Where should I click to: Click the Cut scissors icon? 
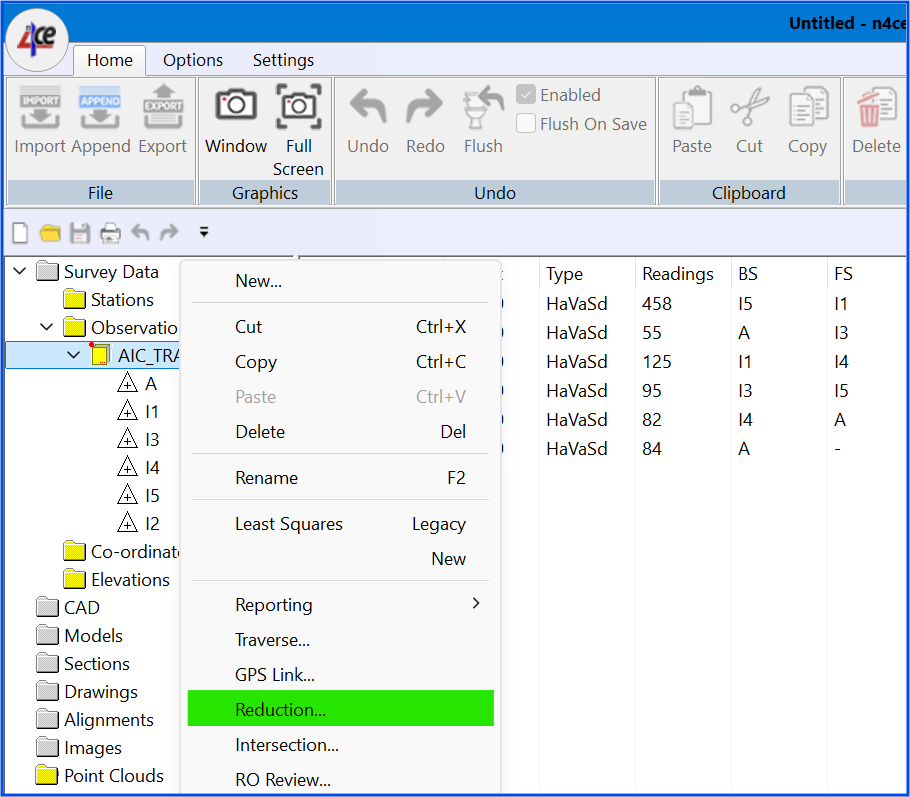(749, 107)
